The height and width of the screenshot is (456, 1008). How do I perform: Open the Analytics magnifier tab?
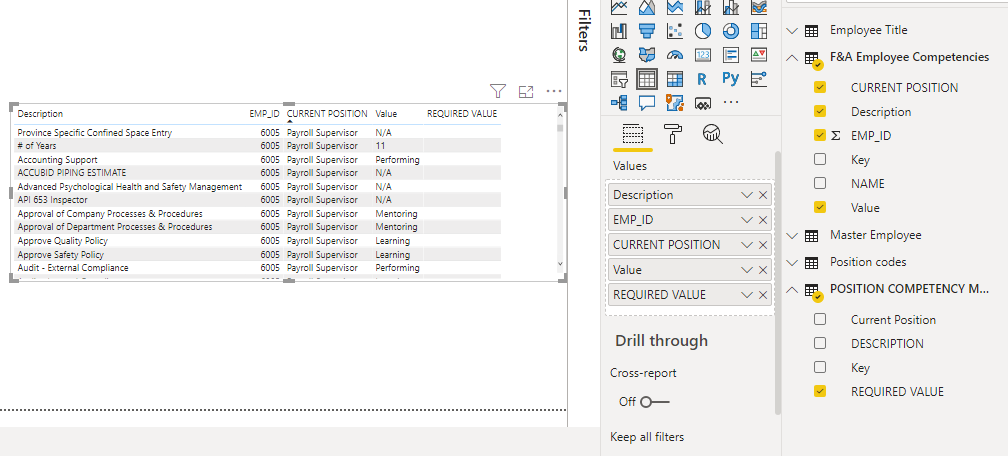point(713,134)
